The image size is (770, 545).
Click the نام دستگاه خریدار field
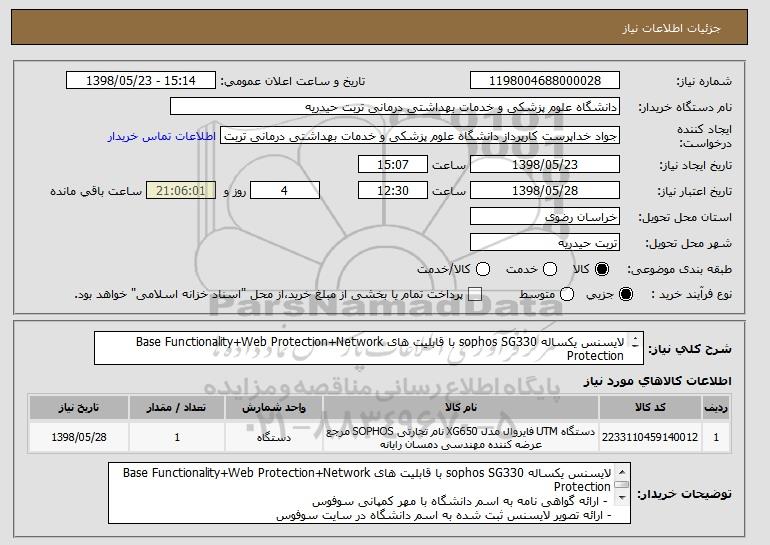pyautogui.click(x=395, y=107)
